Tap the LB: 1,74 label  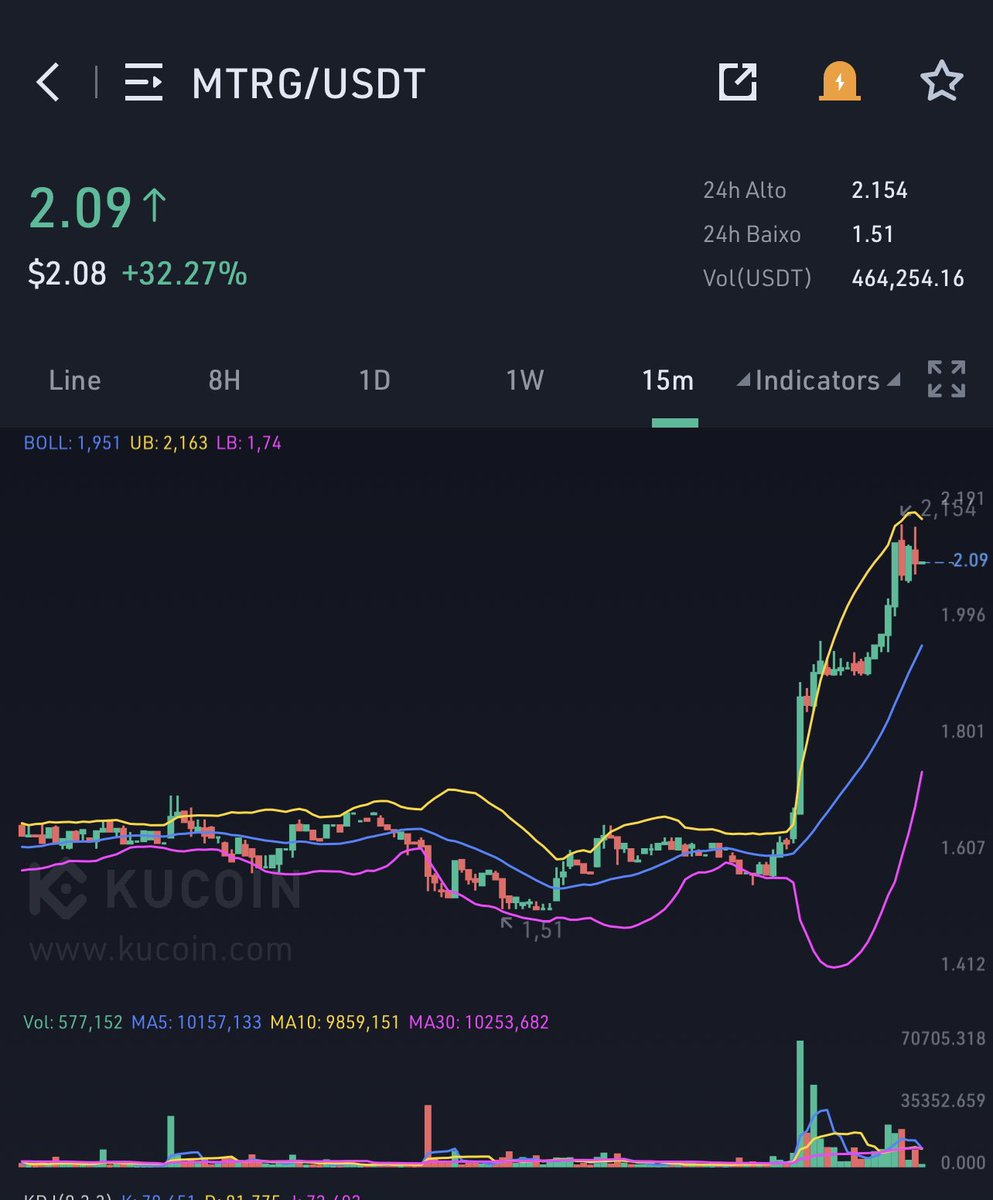tap(249, 442)
